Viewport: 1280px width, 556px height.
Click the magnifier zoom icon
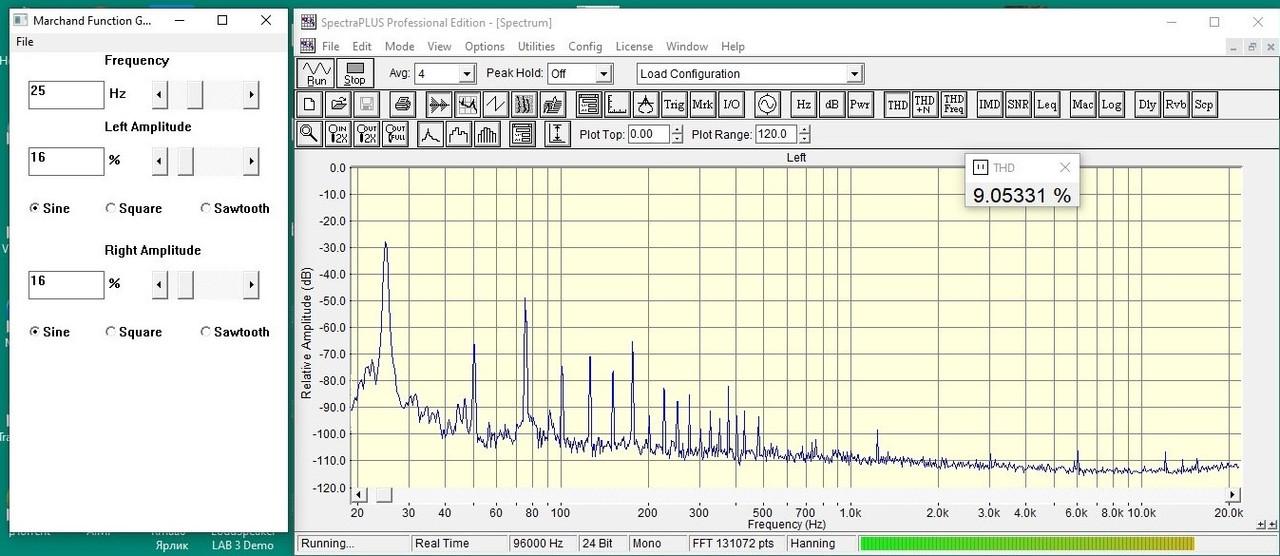coord(309,134)
